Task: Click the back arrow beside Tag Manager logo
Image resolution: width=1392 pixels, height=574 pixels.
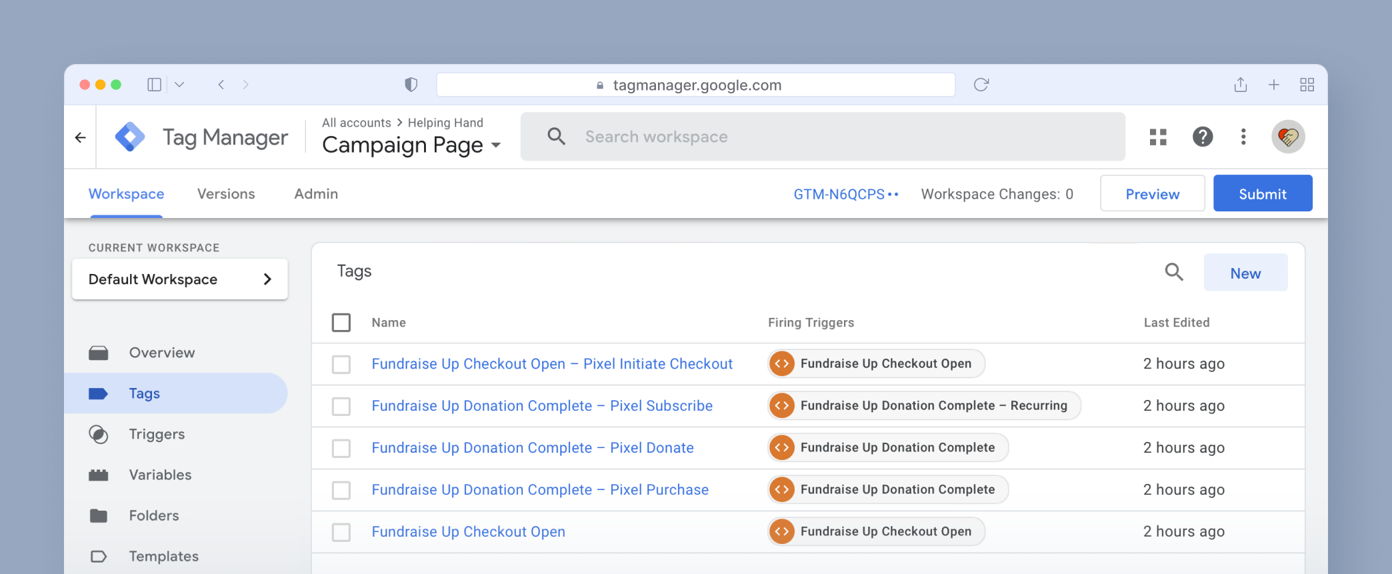Action: tap(80, 137)
